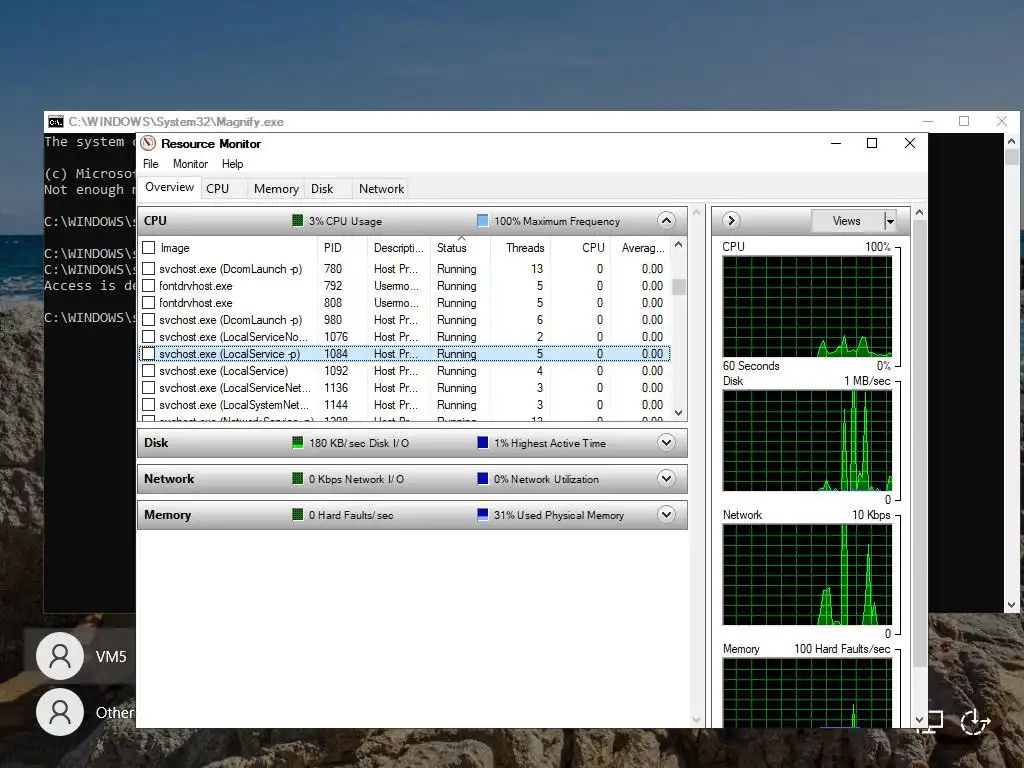Click the blue Maximum Frequency indicator square
This screenshot has width=1024, height=768.
click(483, 221)
